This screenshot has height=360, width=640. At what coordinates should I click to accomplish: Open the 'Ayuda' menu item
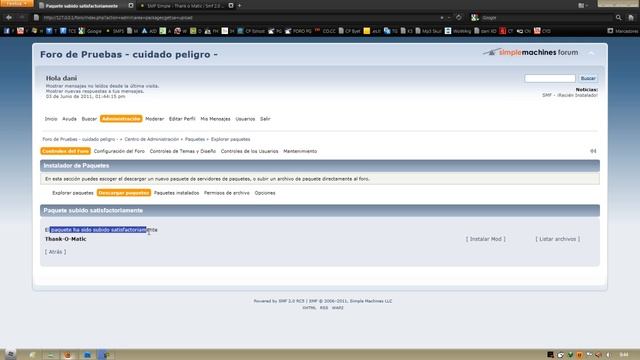[69, 119]
